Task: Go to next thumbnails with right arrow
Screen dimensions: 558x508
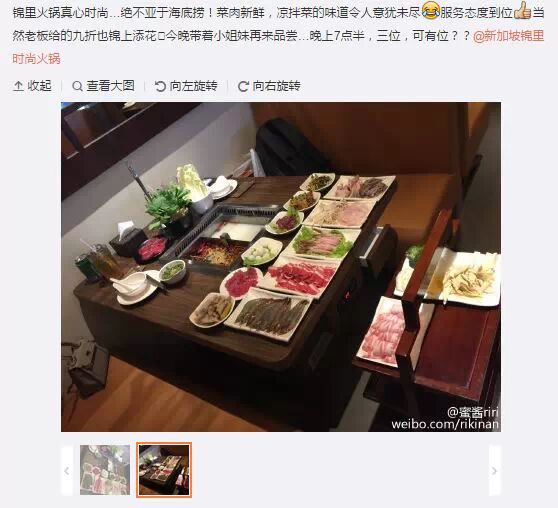Action: [x=494, y=471]
